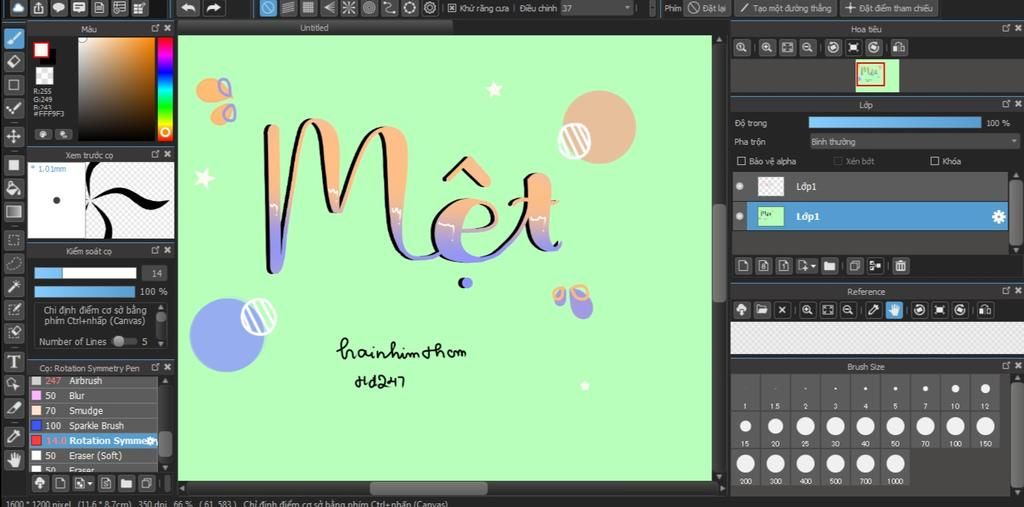Select the Magic Wand tool
Viewport: 1024px width, 507px height.
coord(13,286)
